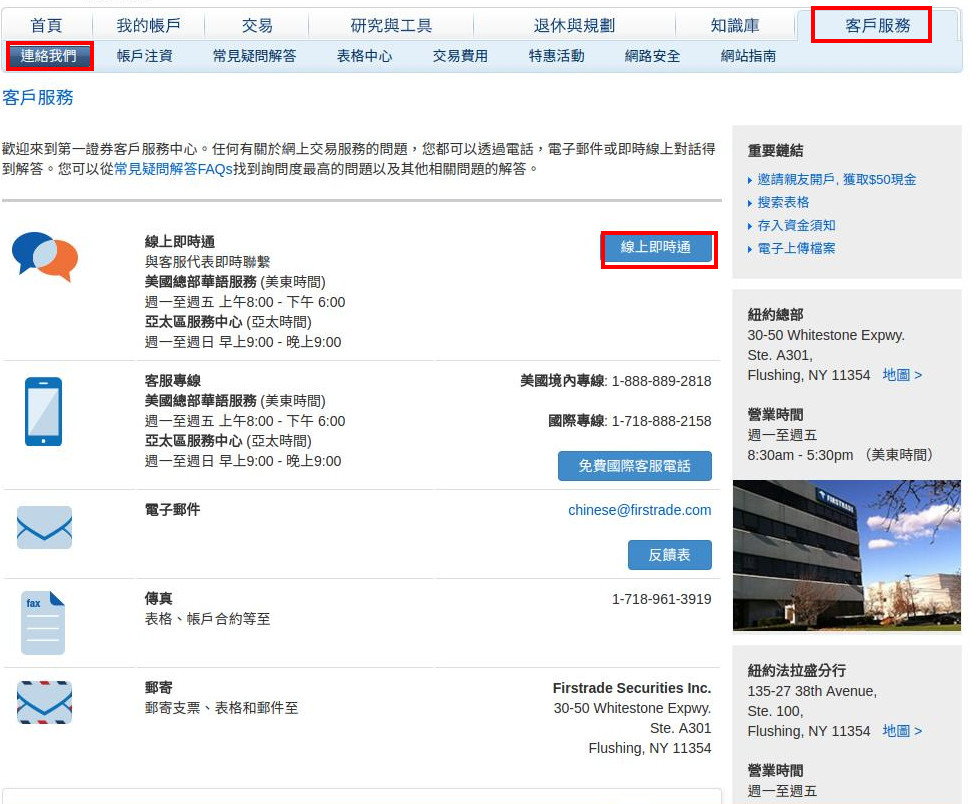Click the 重要鏈結 sidebar heading
The width and height of the screenshot is (978, 804).
point(775,150)
